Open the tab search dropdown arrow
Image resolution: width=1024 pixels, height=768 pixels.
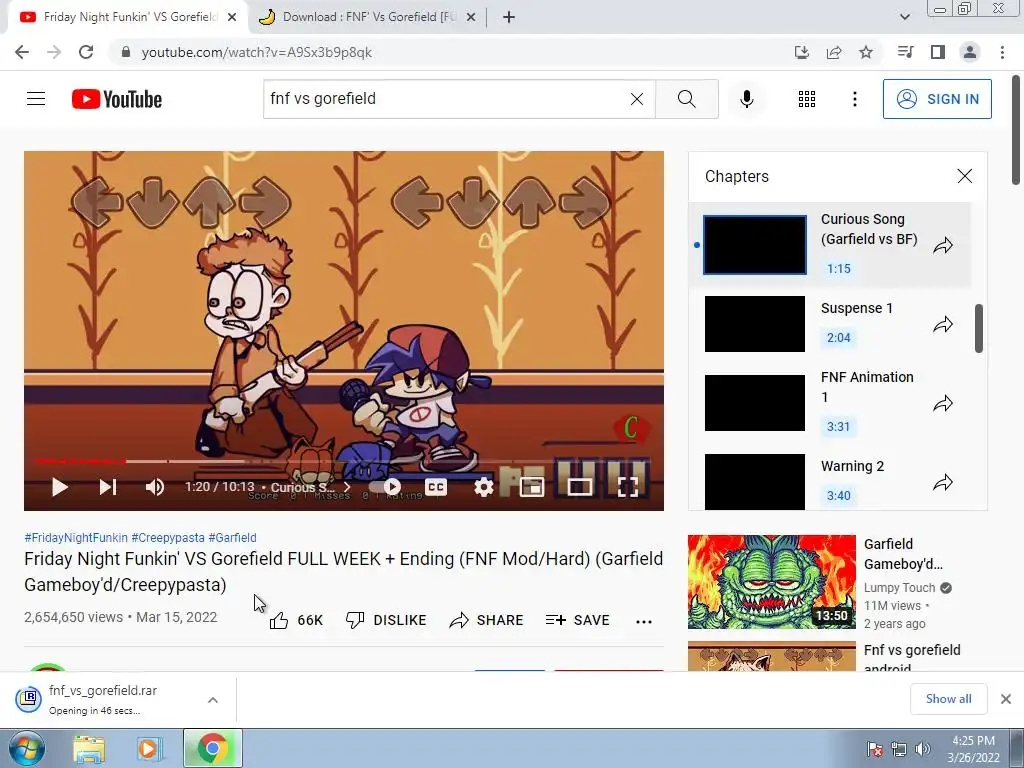click(x=904, y=17)
